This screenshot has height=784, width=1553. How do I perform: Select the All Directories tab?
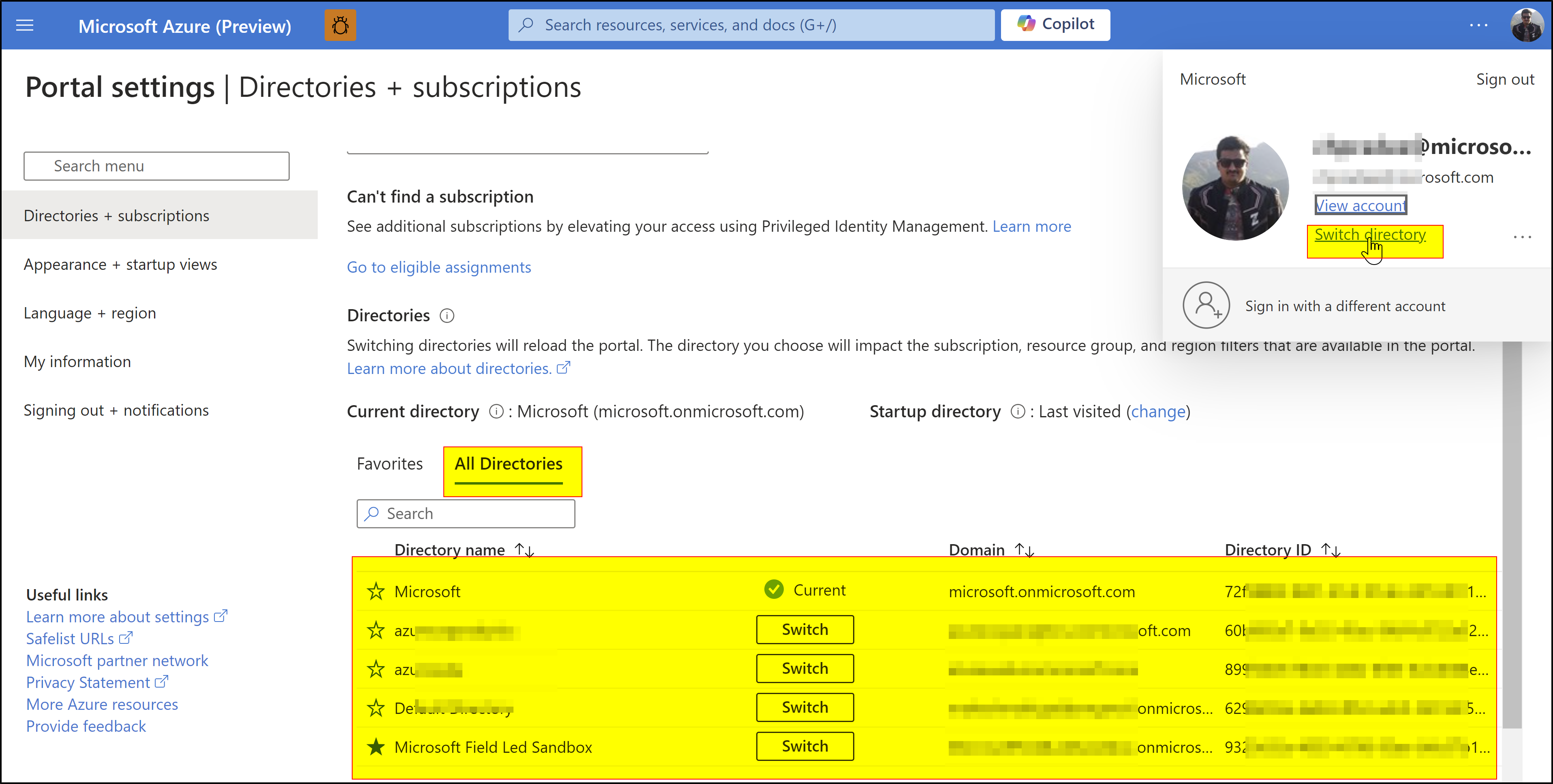(x=508, y=464)
